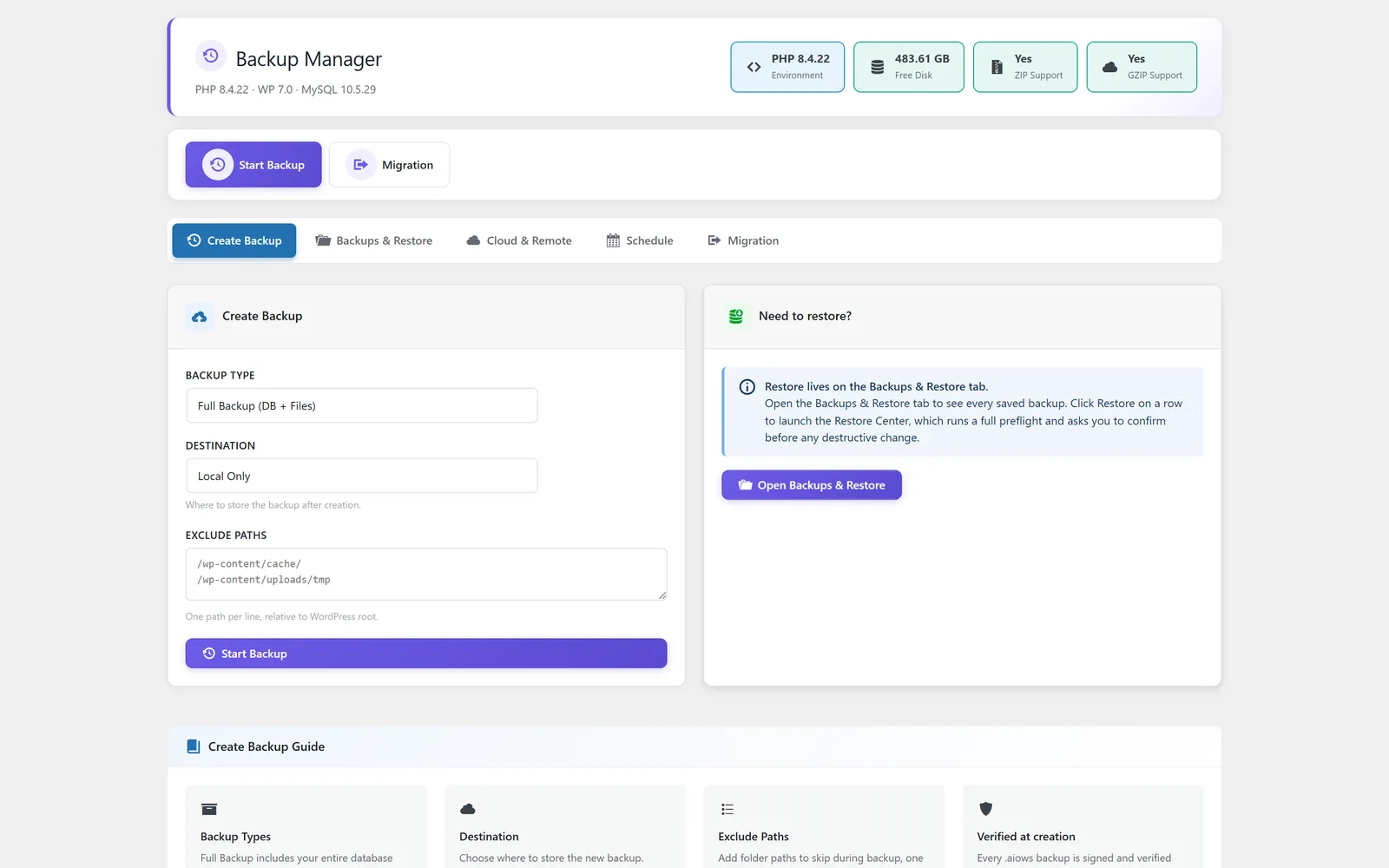This screenshot has height=868, width=1389.
Task: Click the ZIP Support status badge
Action: pyautogui.click(x=1025, y=67)
